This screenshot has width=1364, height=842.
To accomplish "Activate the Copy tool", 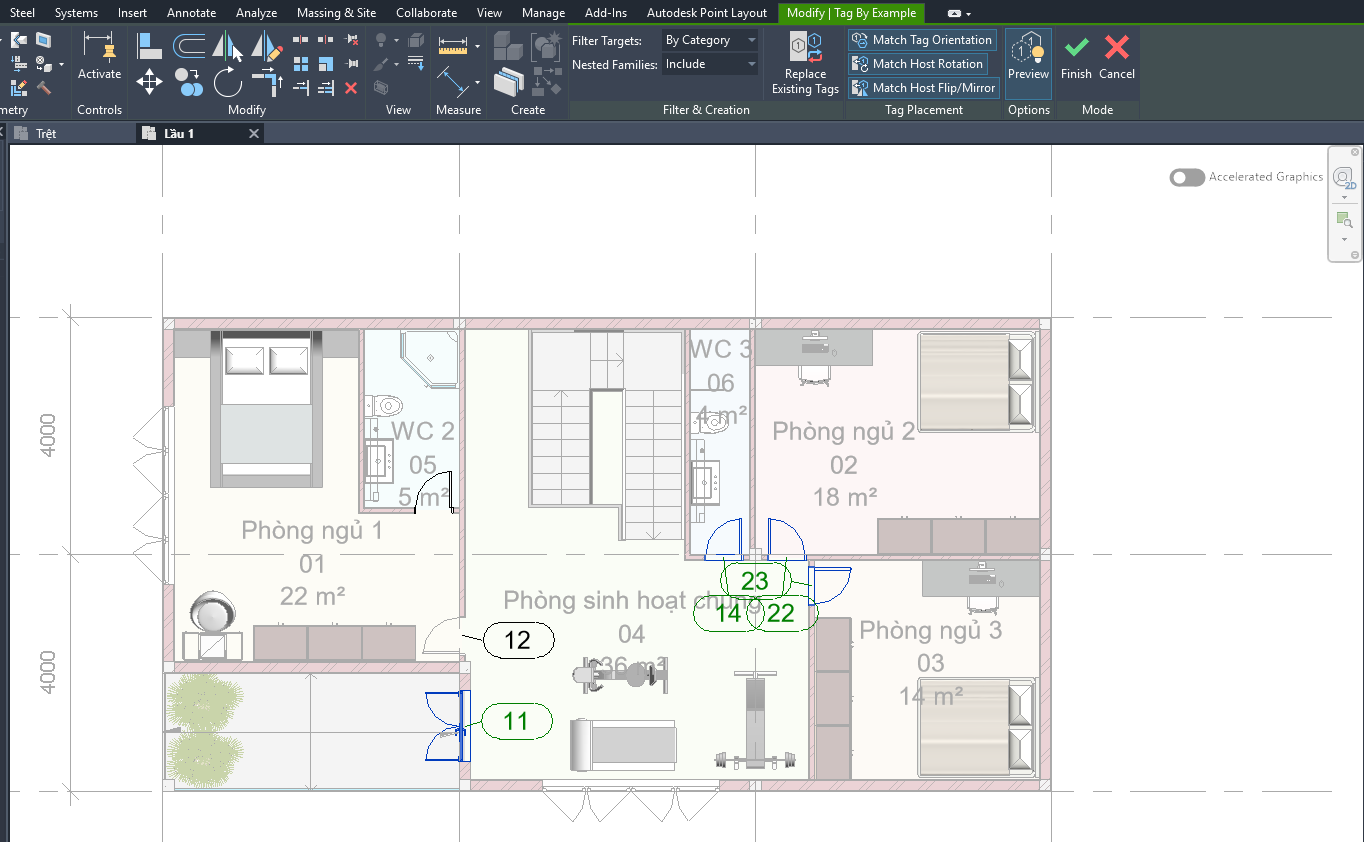I will [x=188, y=81].
